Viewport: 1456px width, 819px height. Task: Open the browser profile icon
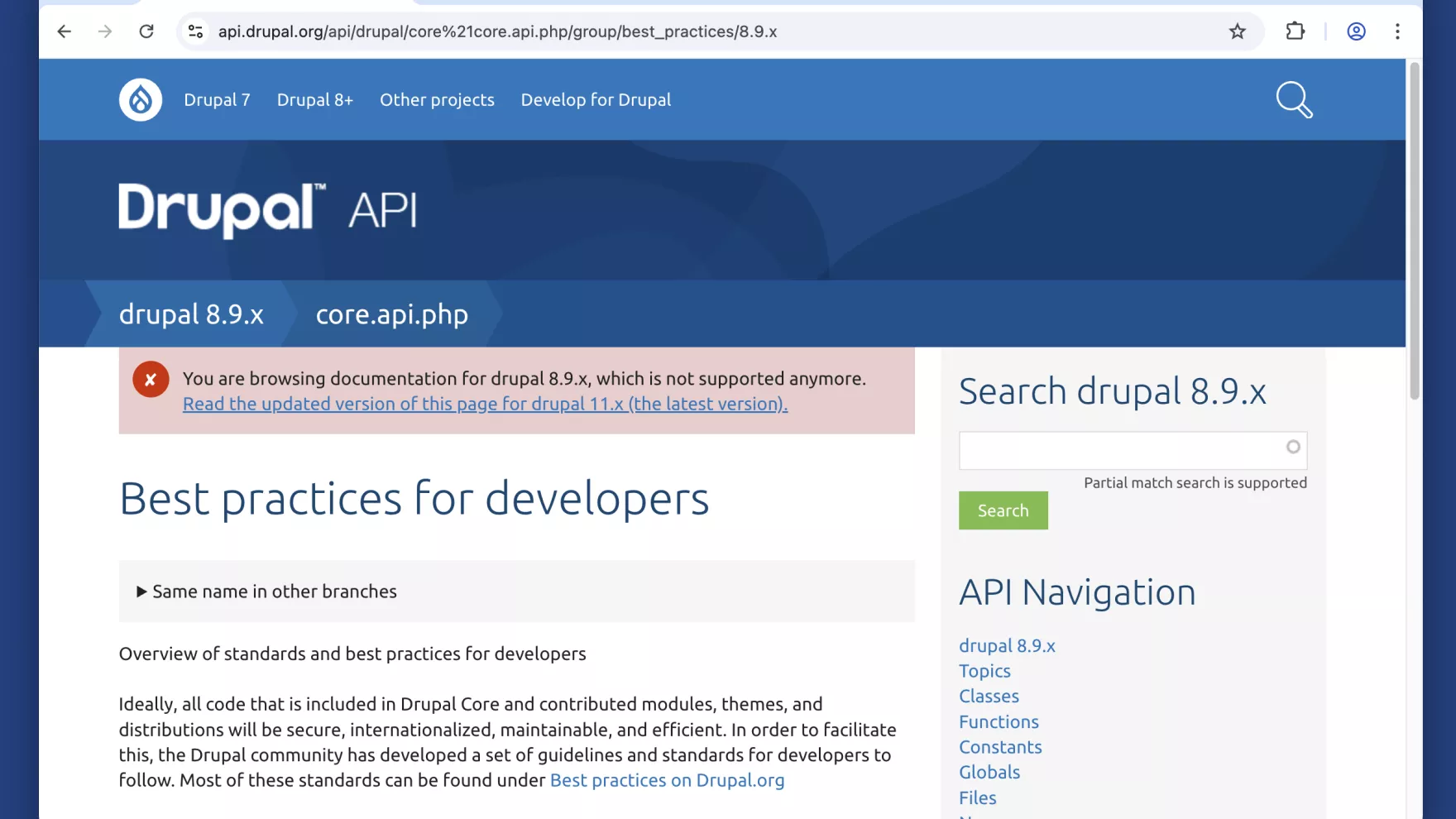tap(1356, 31)
